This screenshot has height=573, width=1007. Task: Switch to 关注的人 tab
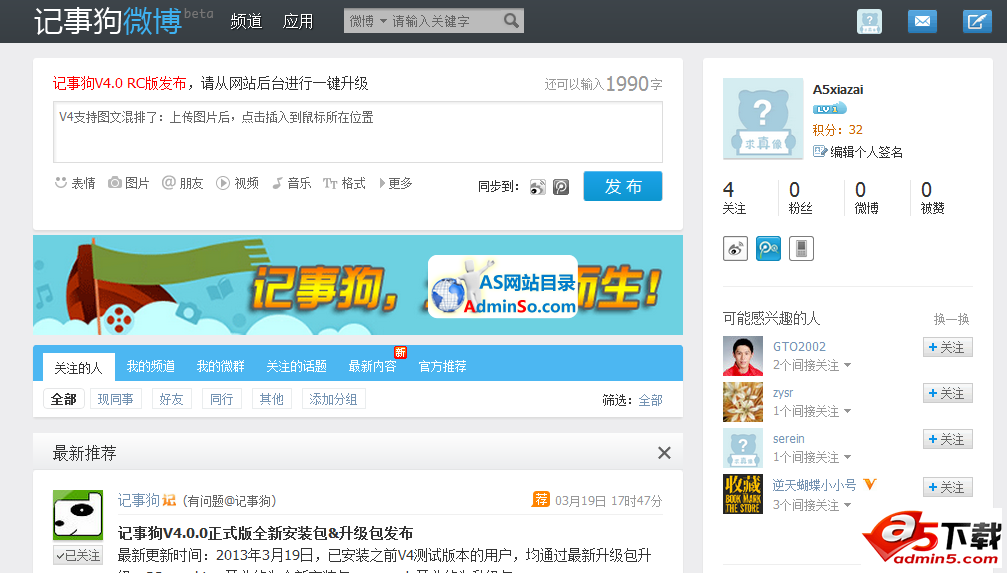(x=78, y=367)
